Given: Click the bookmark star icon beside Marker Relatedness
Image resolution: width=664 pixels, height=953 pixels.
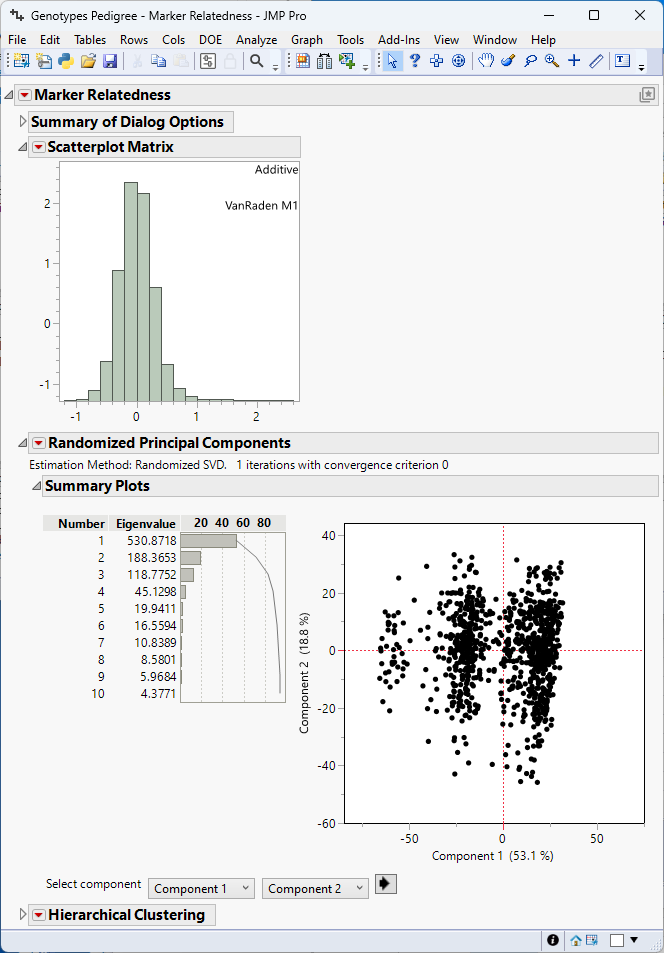Looking at the screenshot, I should click(648, 95).
